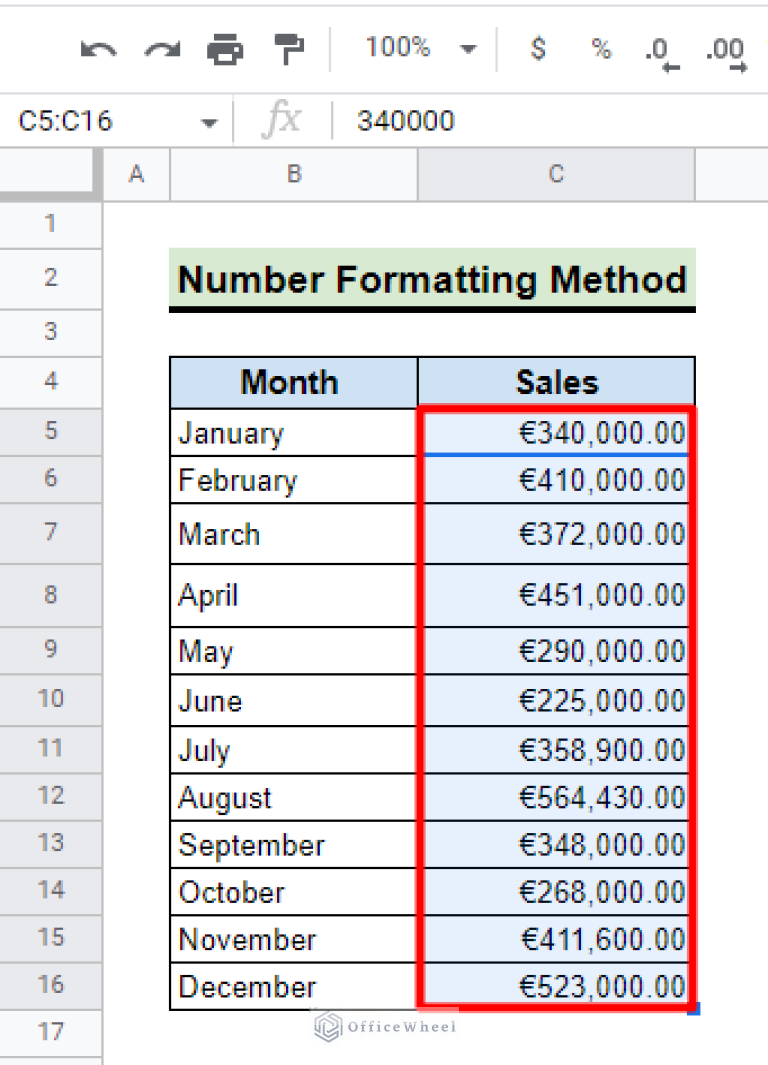
Task: Click the fx formula symbol
Action: [283, 119]
